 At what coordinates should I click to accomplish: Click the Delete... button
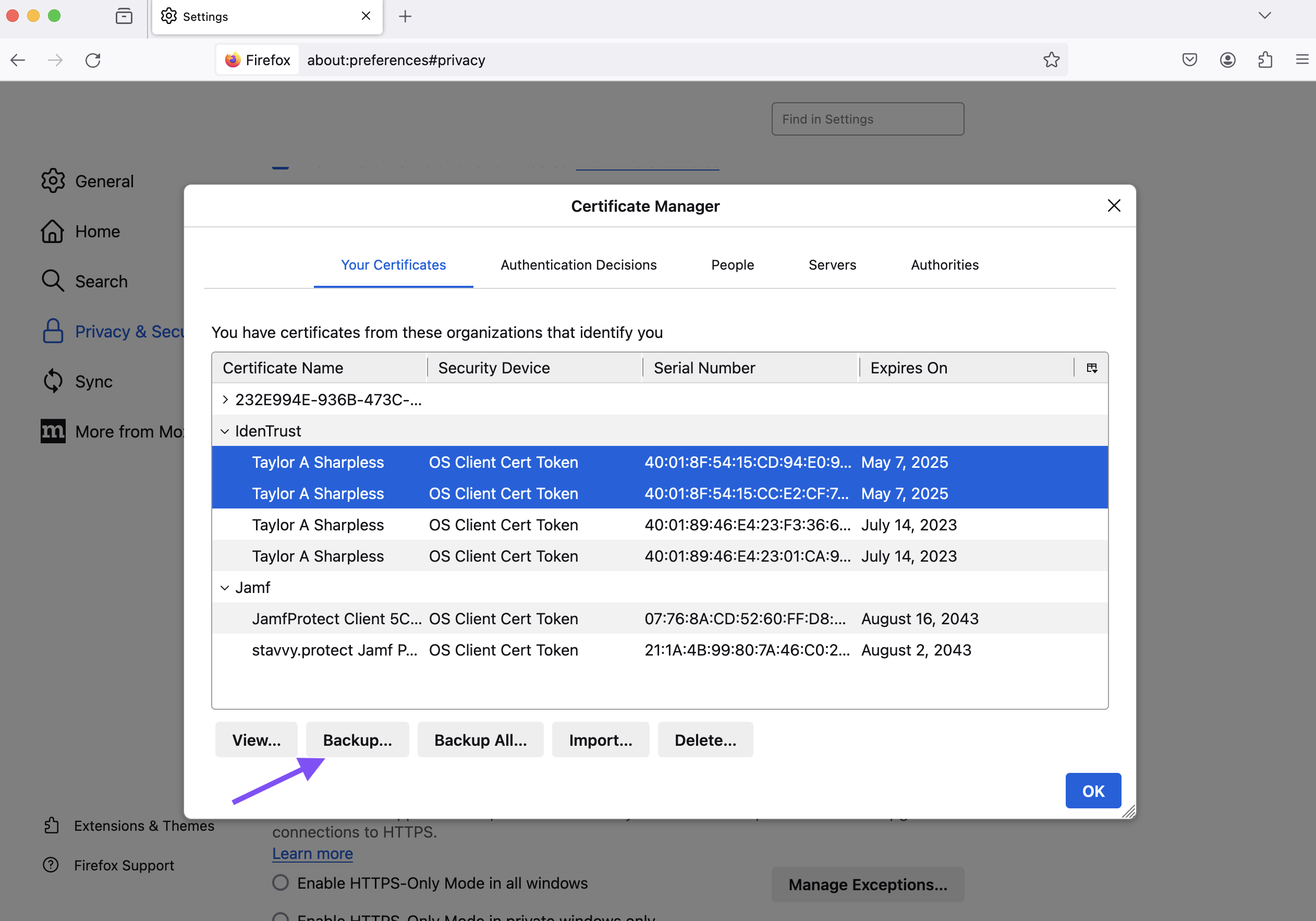point(705,740)
